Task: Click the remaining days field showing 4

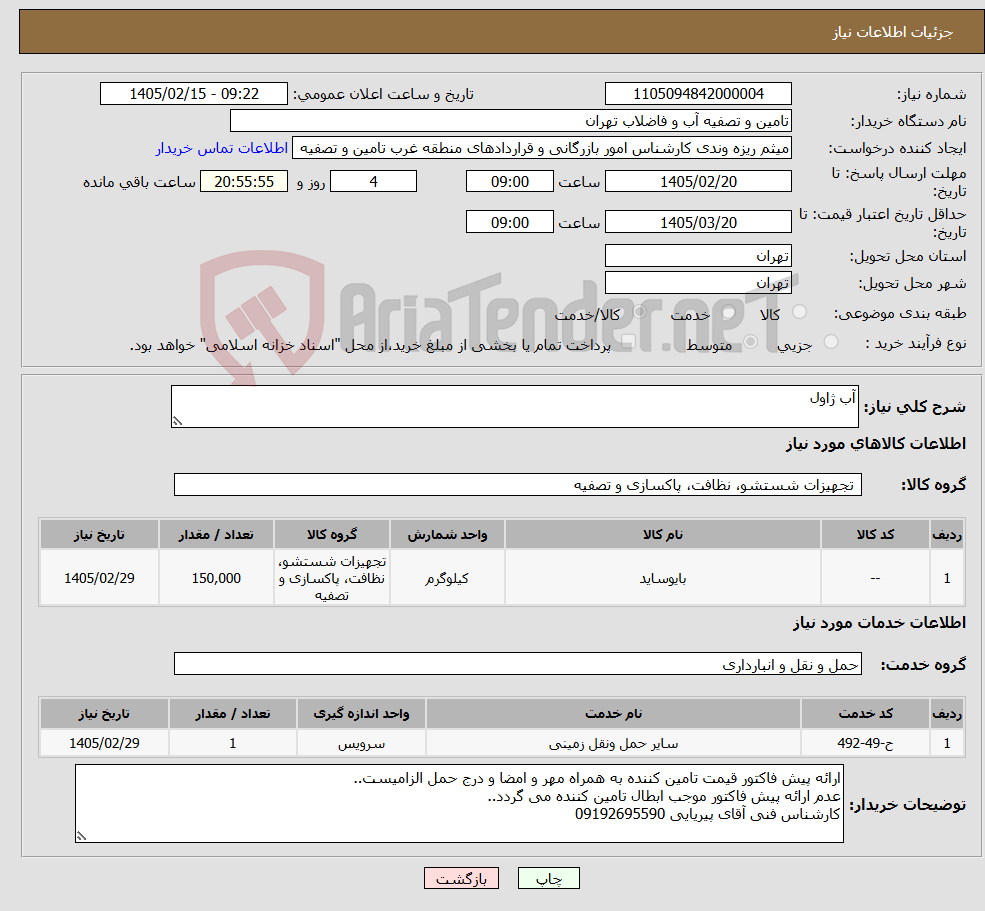Action: coord(373,182)
